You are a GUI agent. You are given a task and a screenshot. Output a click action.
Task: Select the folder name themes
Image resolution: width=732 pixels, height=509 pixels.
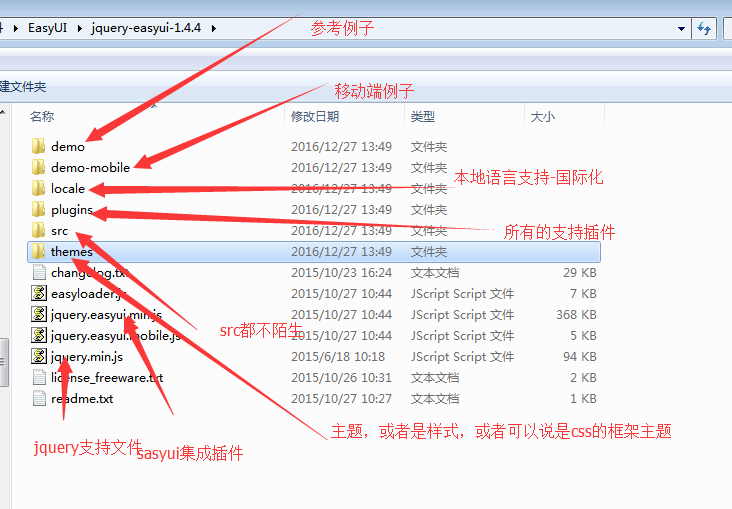pyautogui.click(x=72, y=252)
